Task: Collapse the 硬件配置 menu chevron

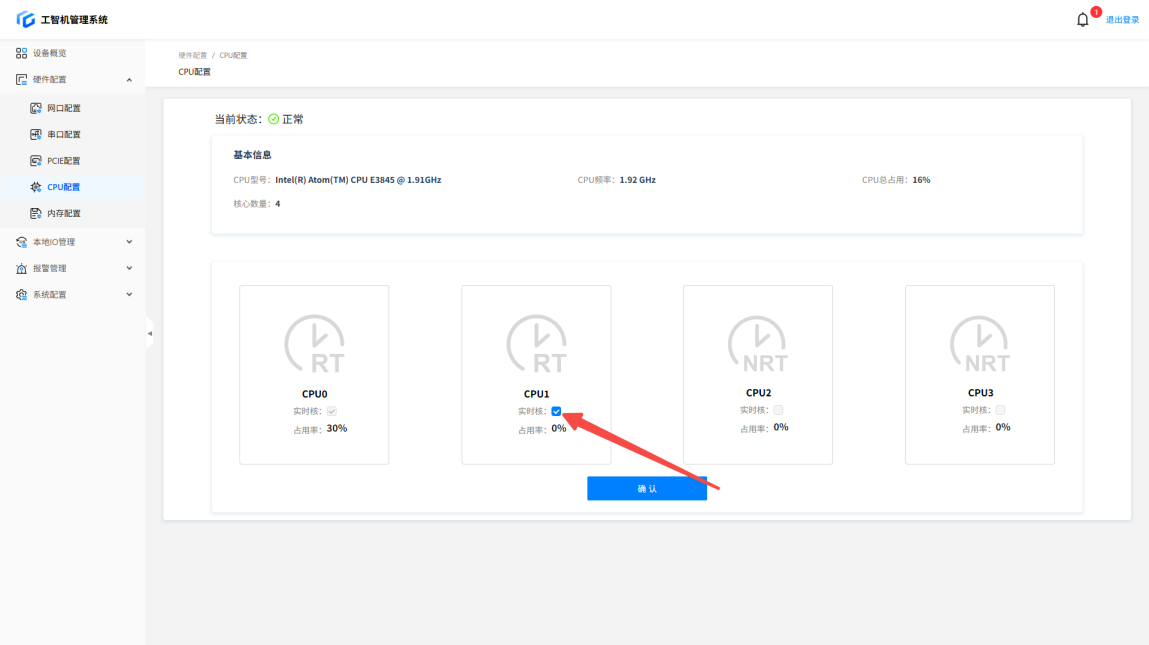Action: tap(129, 79)
